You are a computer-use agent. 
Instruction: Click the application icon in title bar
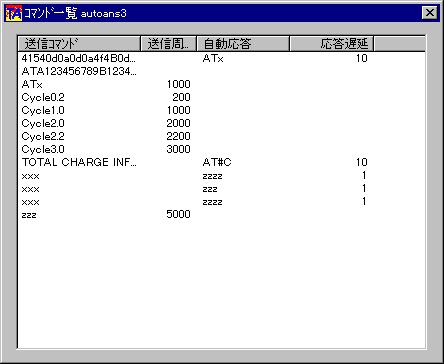click(x=14, y=13)
